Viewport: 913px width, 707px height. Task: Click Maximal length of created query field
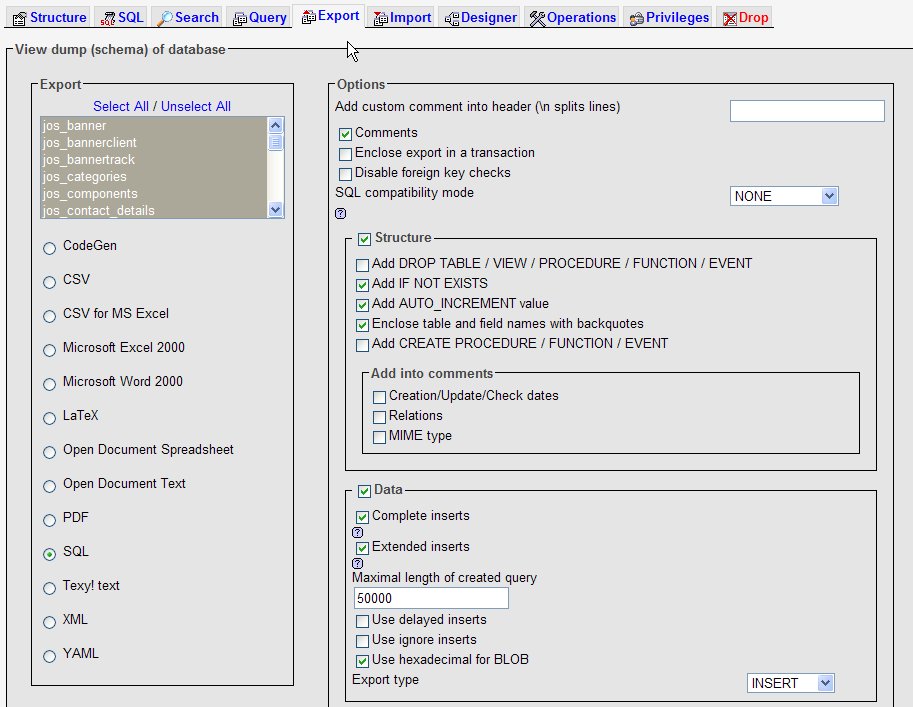click(431, 598)
